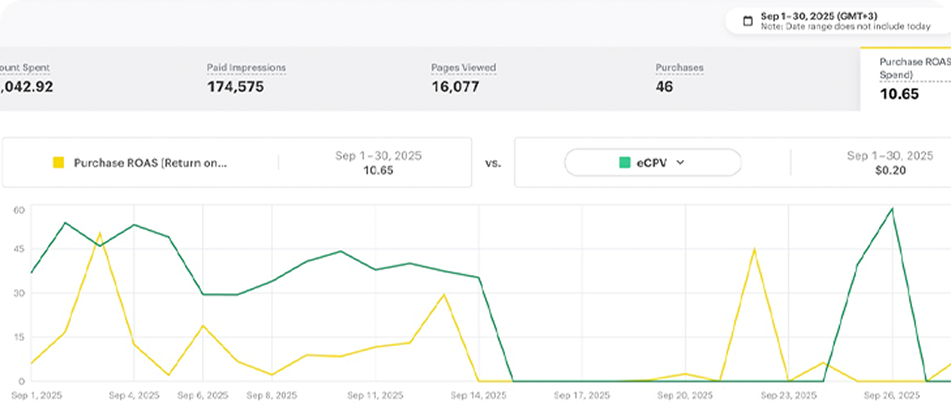Click the 46 purchases value
The image size is (951, 417).
664,87
